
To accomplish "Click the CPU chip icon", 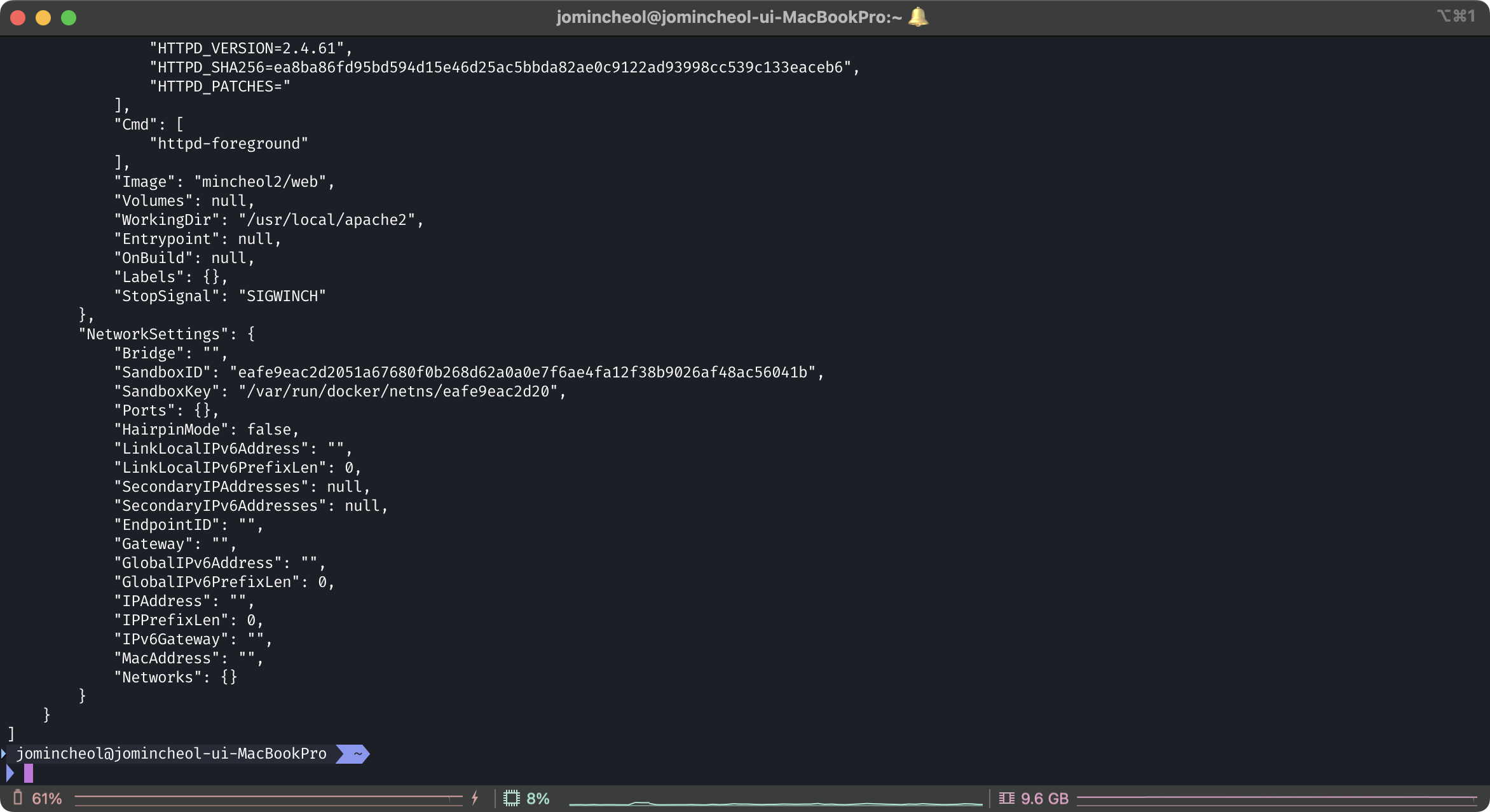I will coord(511,798).
